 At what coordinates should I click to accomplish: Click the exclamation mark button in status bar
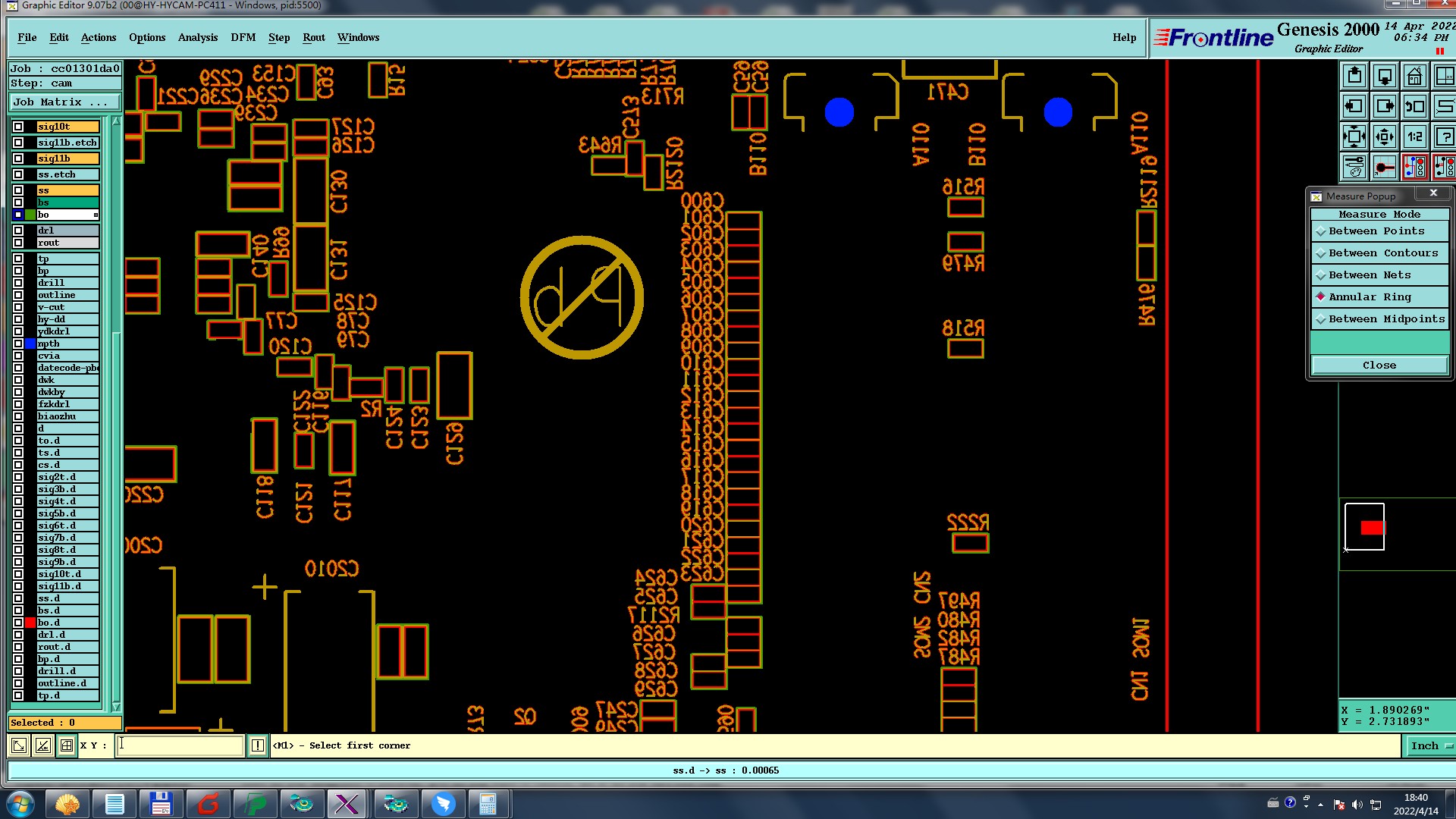click(x=258, y=745)
